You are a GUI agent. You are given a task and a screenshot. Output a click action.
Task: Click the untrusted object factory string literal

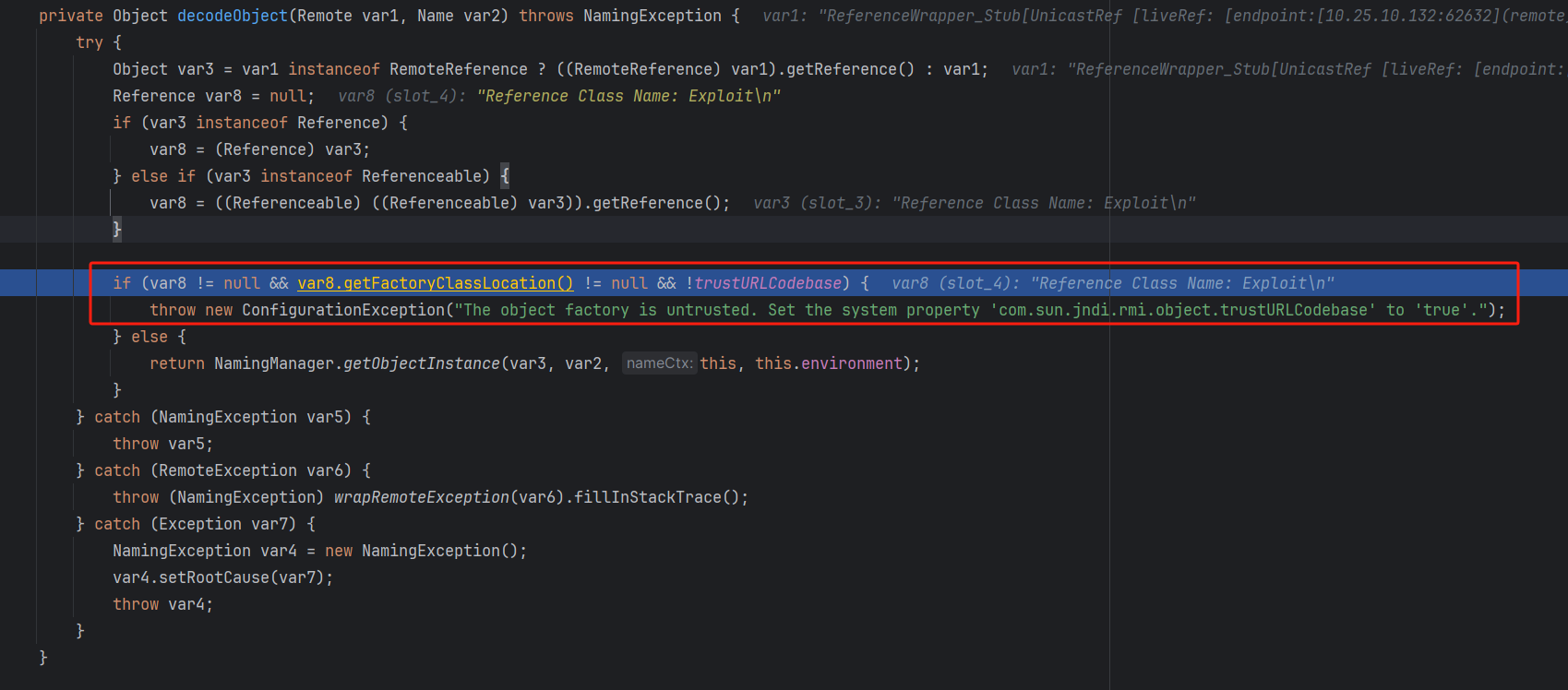[x=971, y=310]
